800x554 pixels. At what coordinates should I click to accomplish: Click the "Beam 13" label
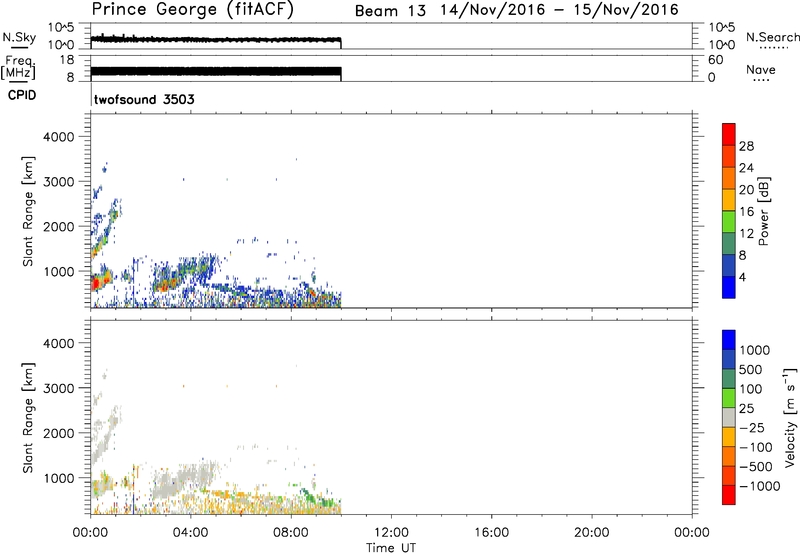pos(390,11)
